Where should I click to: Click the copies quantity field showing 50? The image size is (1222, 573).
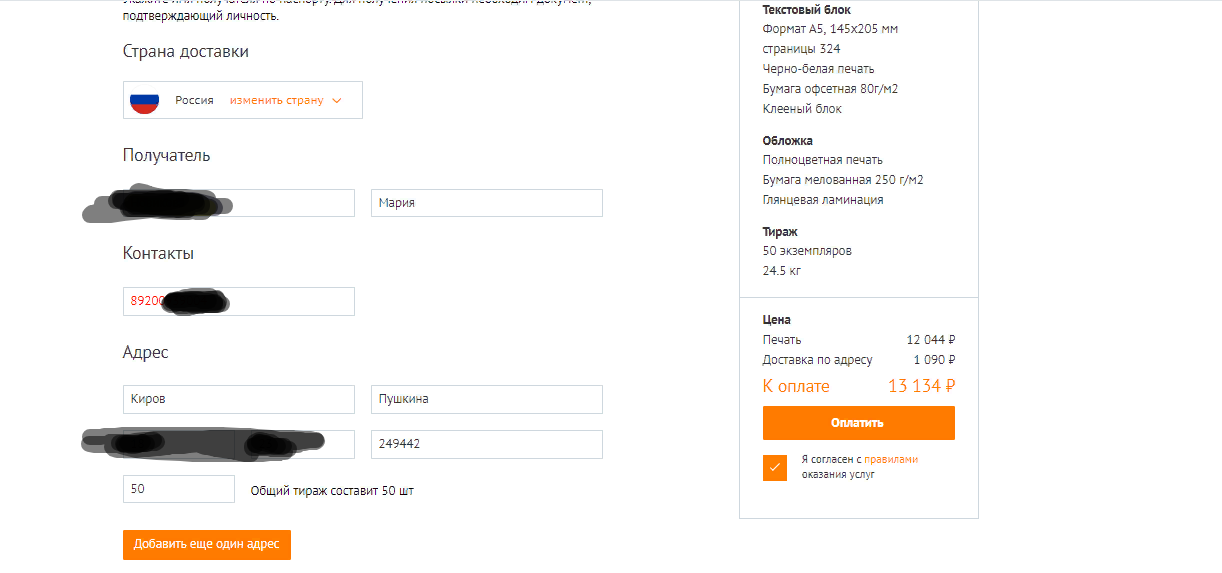pos(178,489)
